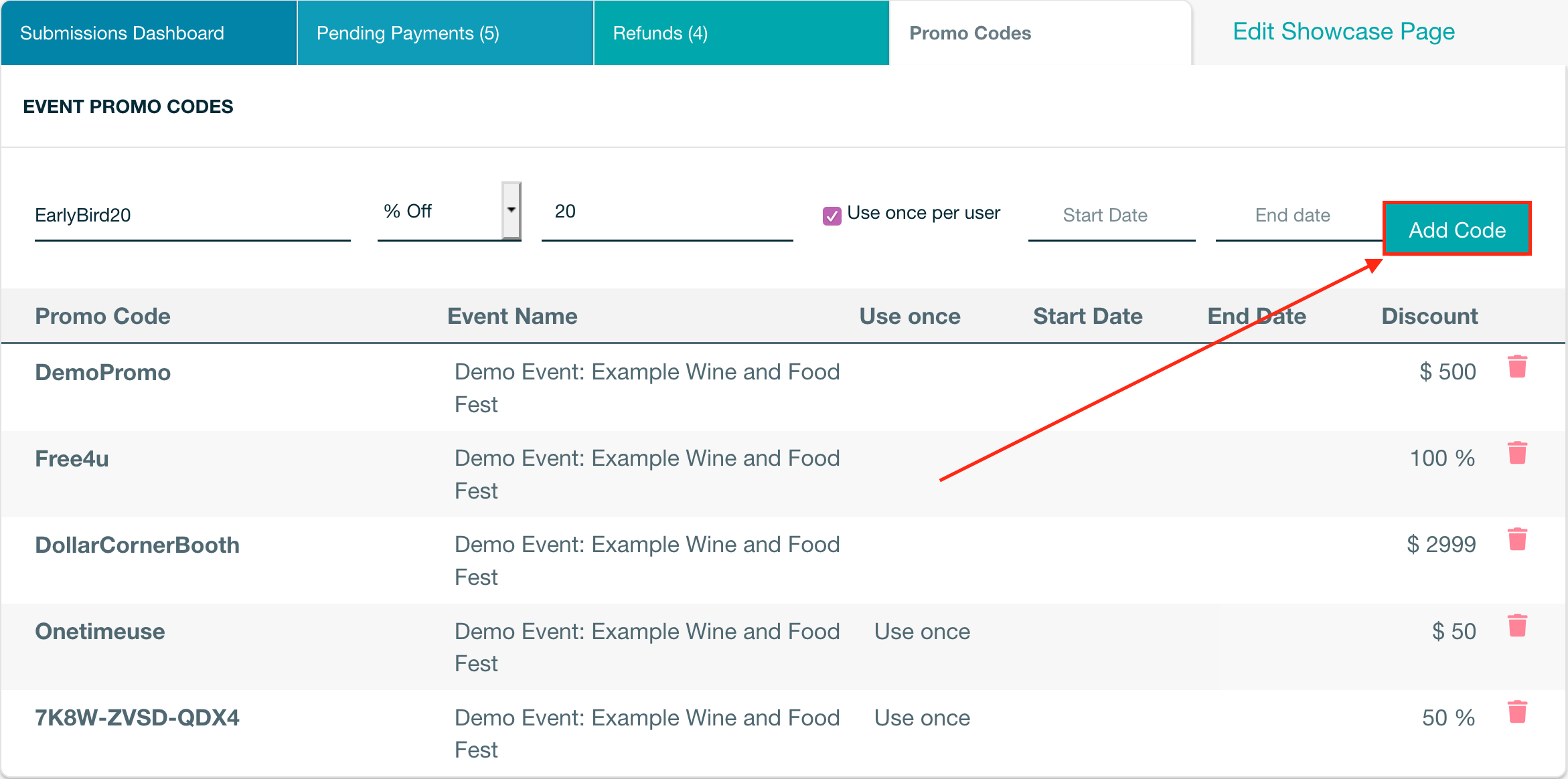Trash the 7K8W-ZVSD-QDX4 promo code
Image resolution: width=1568 pixels, height=779 pixels.
click(1517, 712)
